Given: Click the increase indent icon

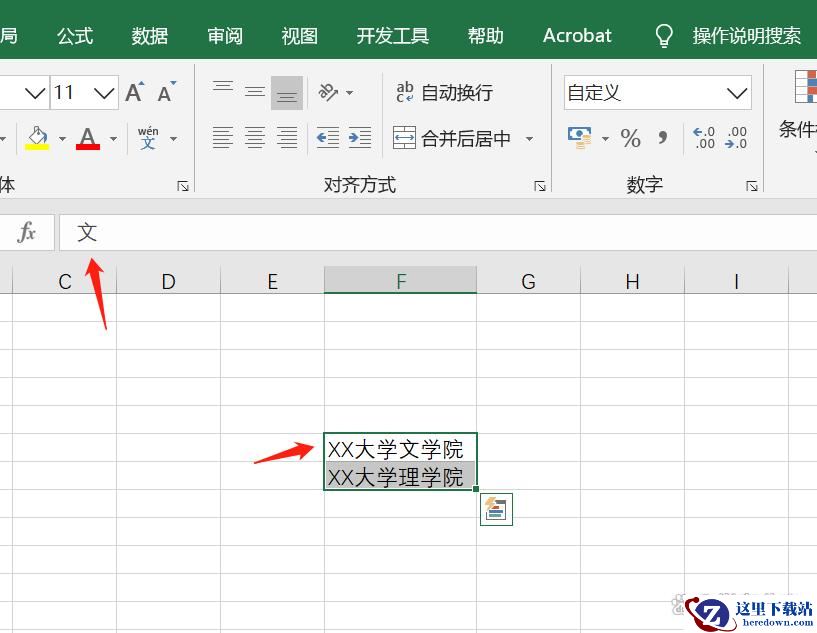Looking at the screenshot, I should (359, 138).
